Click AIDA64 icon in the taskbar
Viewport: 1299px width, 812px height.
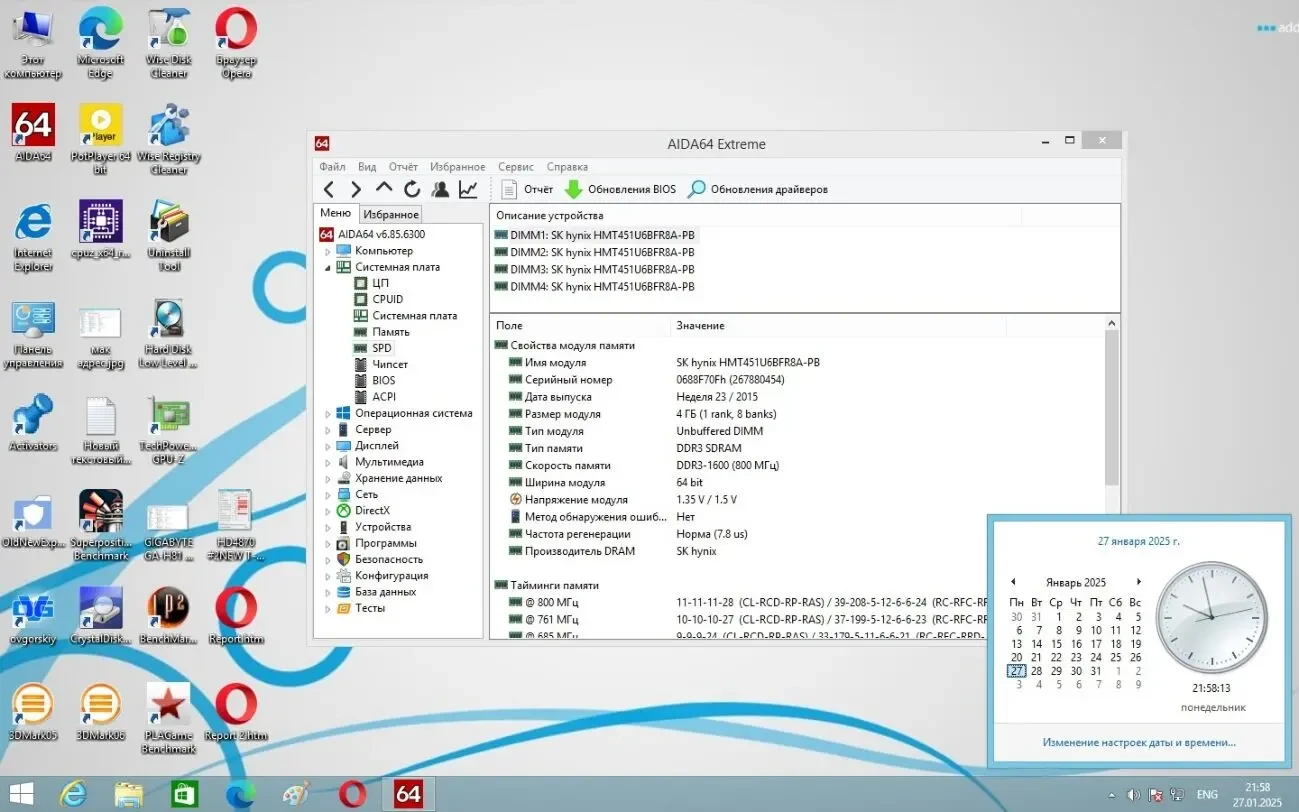408,794
